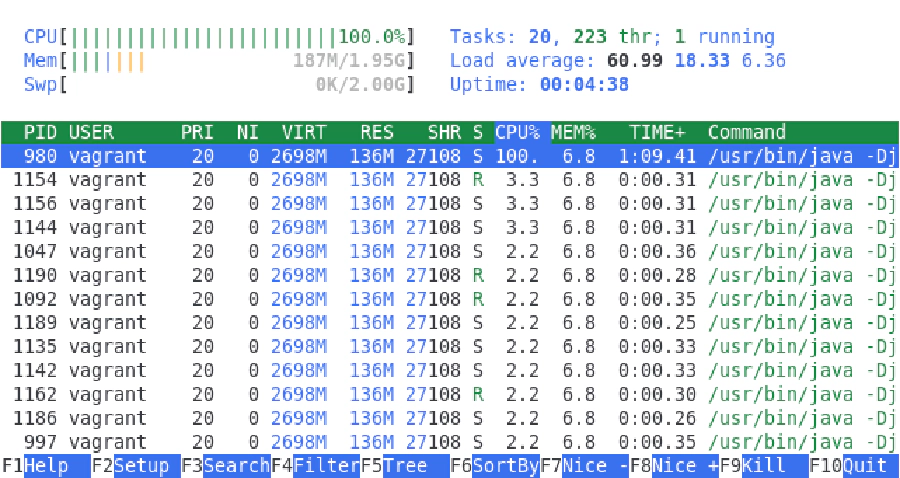Select the process row with PID 1190

[450, 275]
